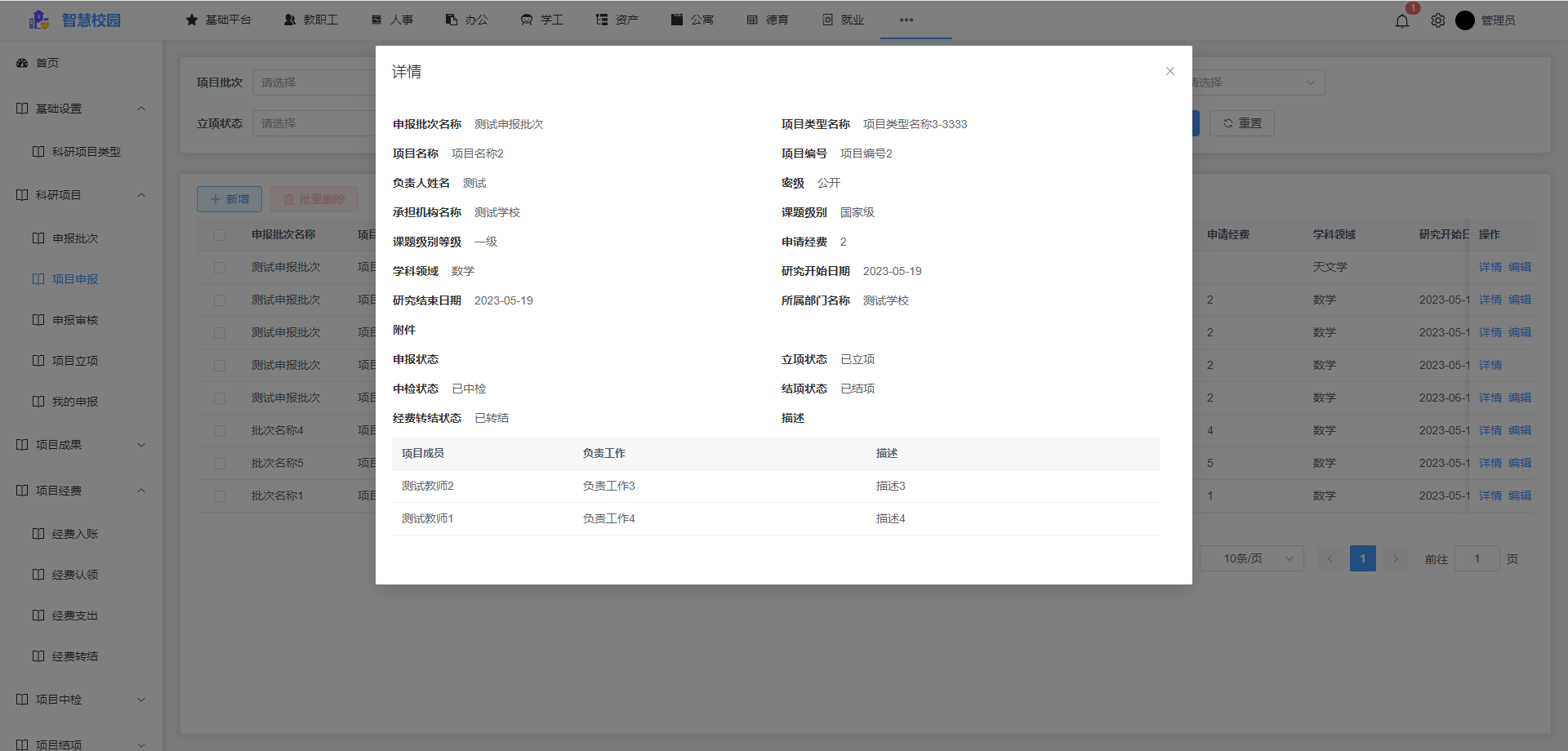Image resolution: width=1568 pixels, height=751 pixels.
Task: Toggle the select-all checkbox in table header
Action: 219,234
